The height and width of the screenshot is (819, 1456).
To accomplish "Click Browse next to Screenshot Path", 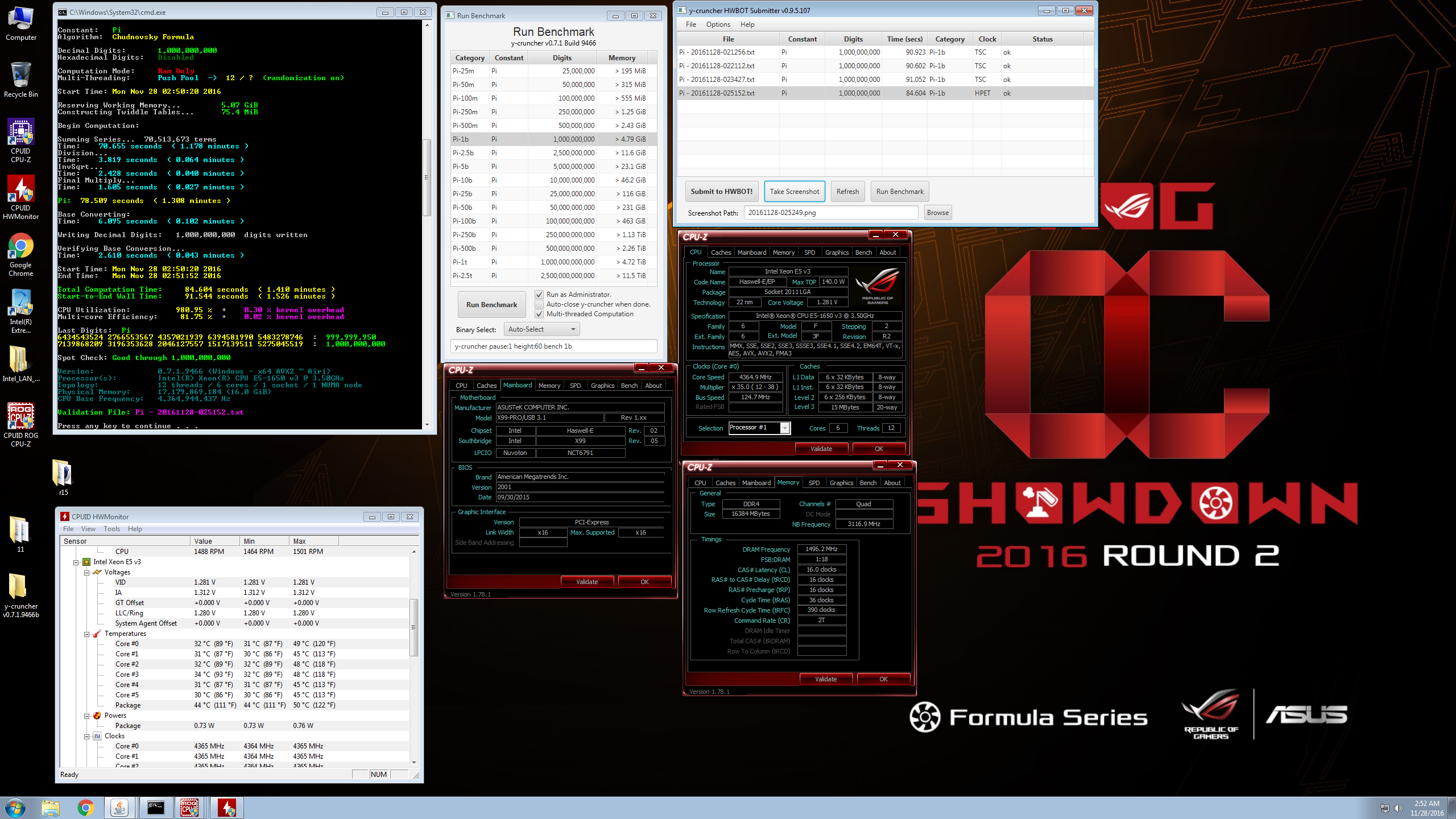I will point(938,213).
